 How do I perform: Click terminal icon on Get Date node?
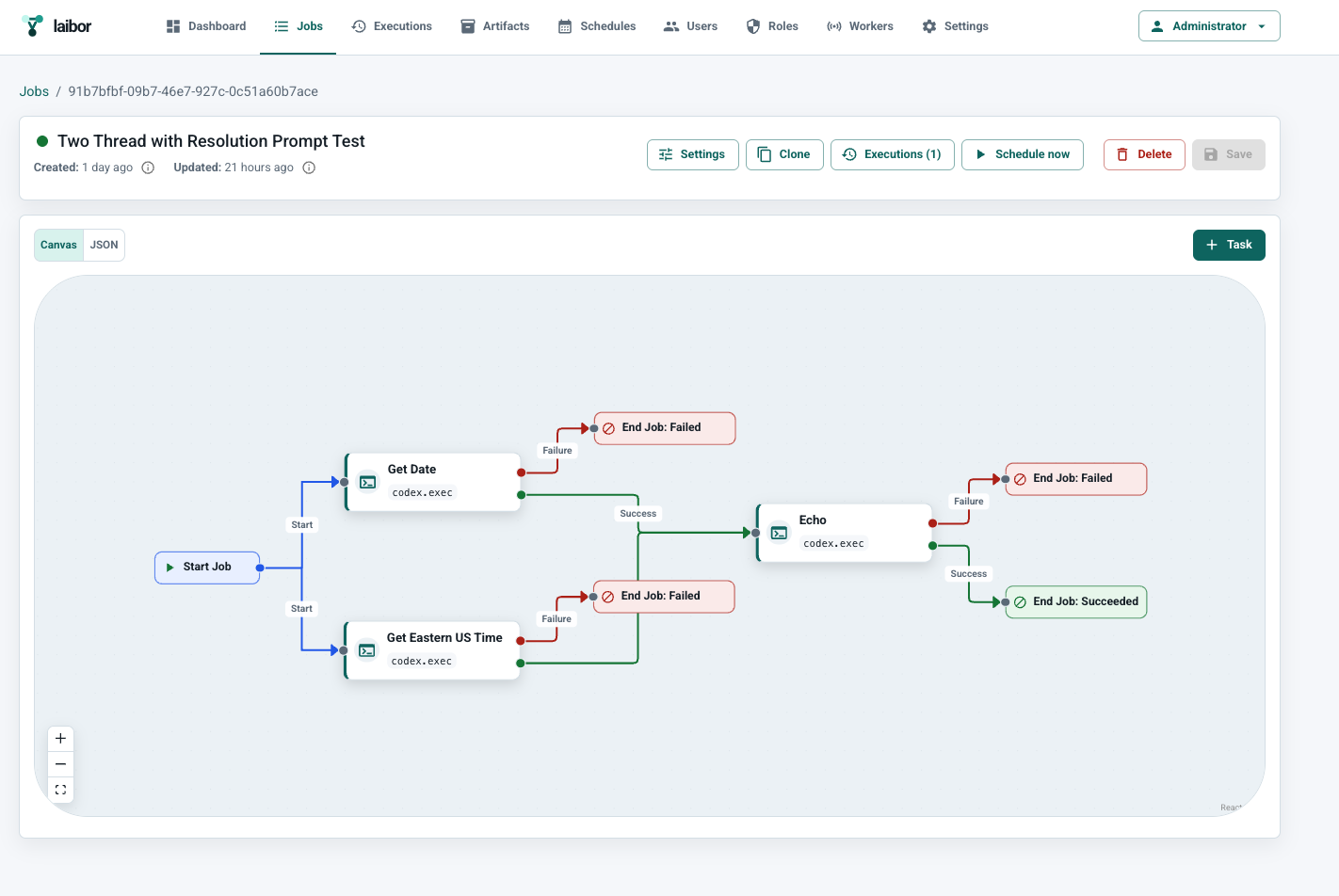[x=368, y=482]
